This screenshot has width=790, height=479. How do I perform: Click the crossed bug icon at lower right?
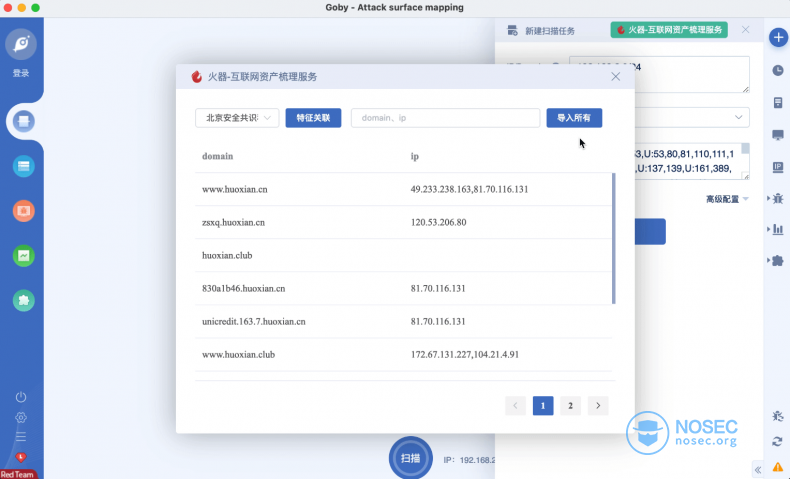pos(777,416)
